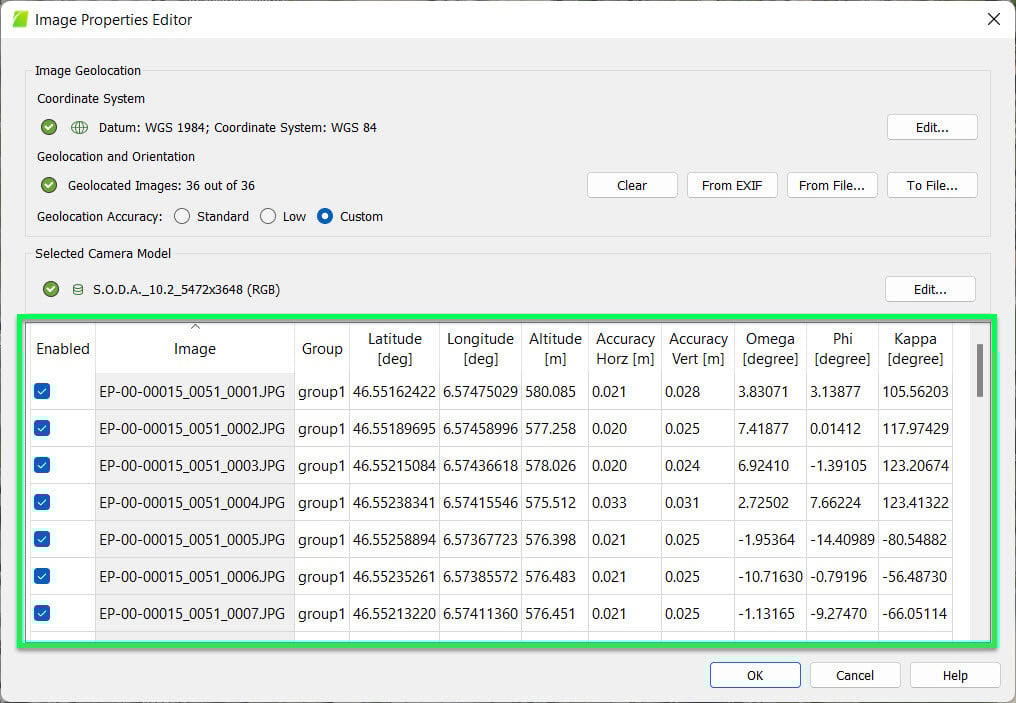This screenshot has height=703, width=1016.
Task: Click the green status icon for geolocated images
Action: click(48, 185)
